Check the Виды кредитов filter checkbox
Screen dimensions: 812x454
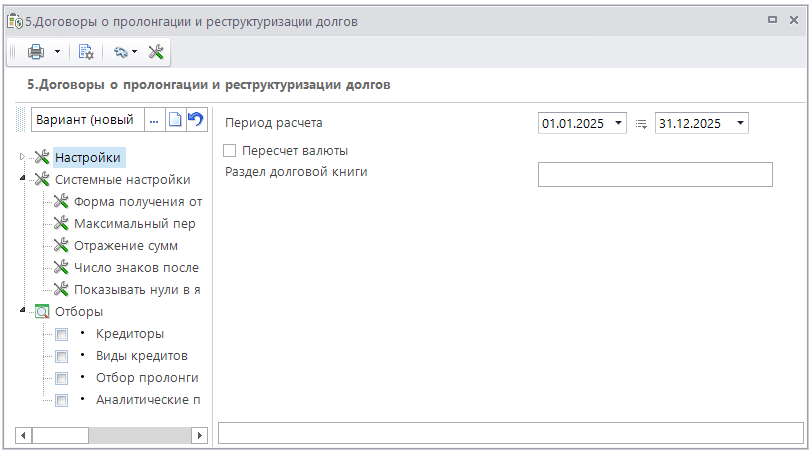[x=61, y=356]
